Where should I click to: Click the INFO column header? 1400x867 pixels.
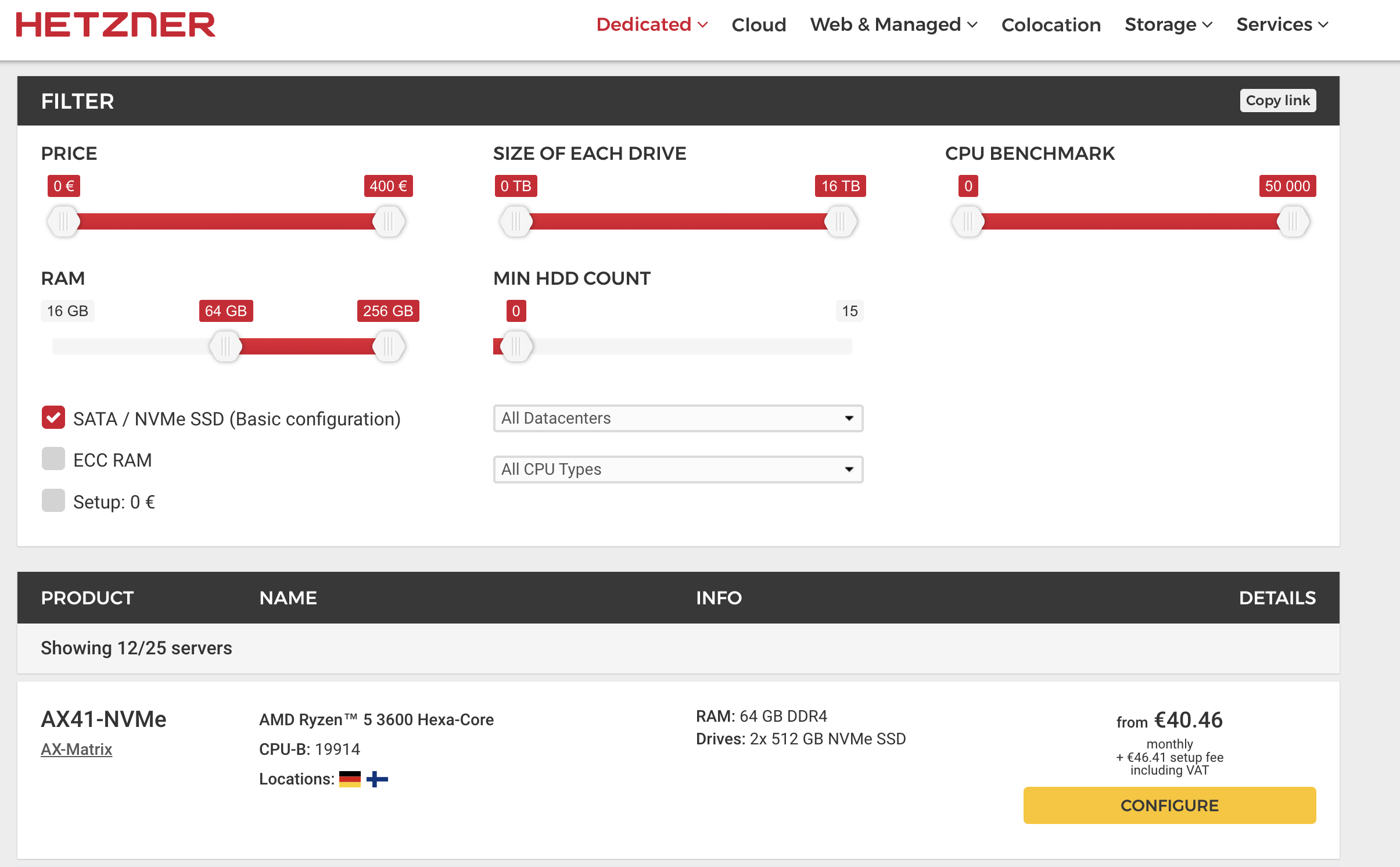pyautogui.click(x=719, y=598)
